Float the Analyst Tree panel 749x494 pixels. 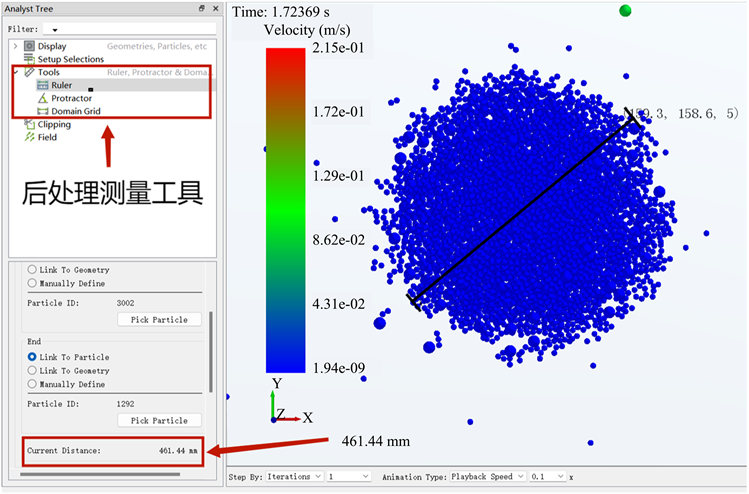201,8
